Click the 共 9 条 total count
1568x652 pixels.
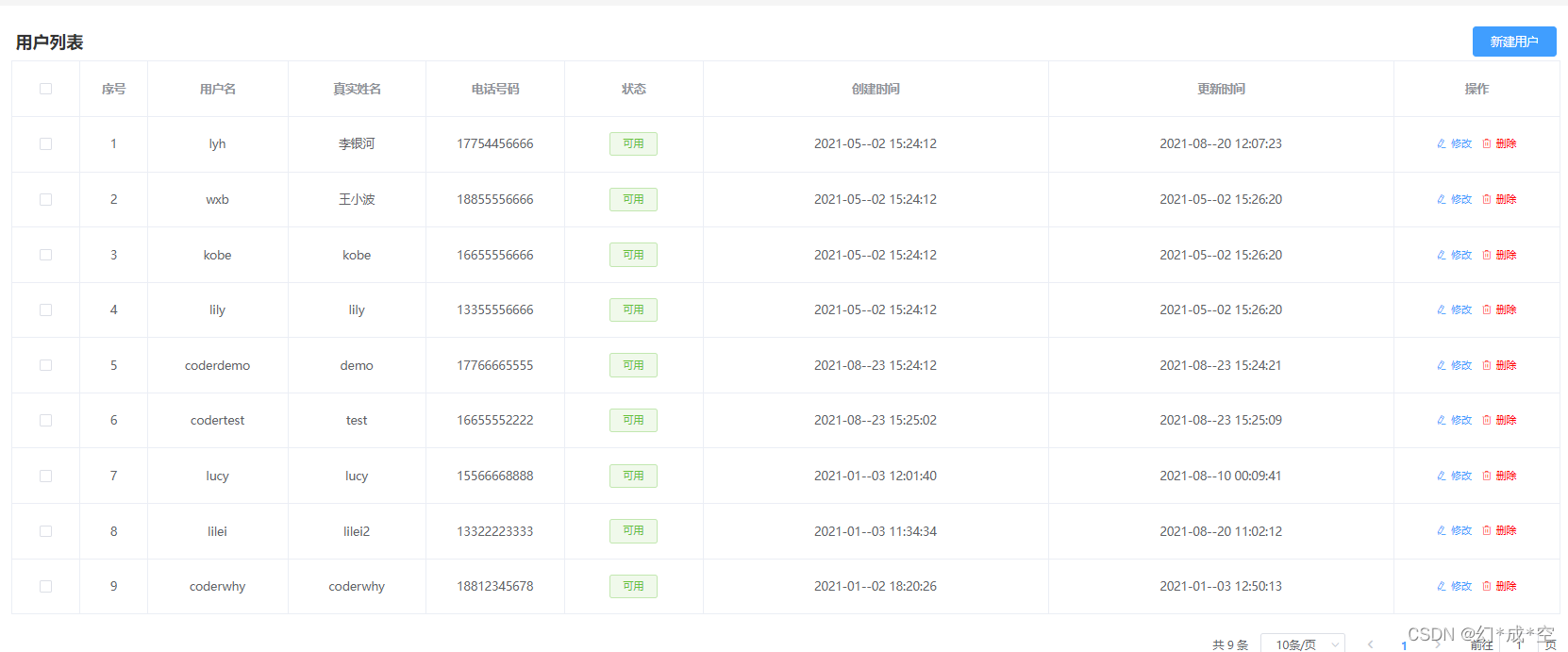click(x=1230, y=644)
